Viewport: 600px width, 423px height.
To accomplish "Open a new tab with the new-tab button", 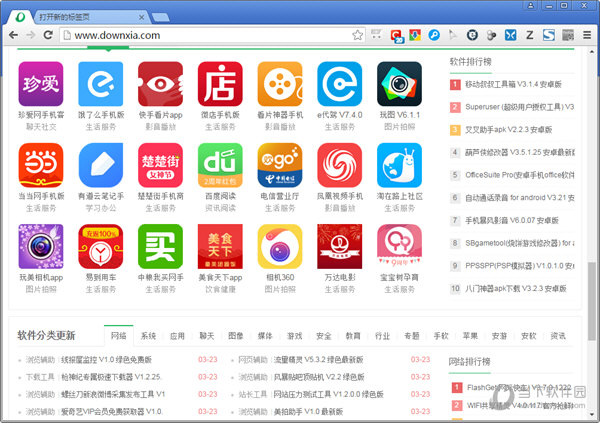I will 160,17.
